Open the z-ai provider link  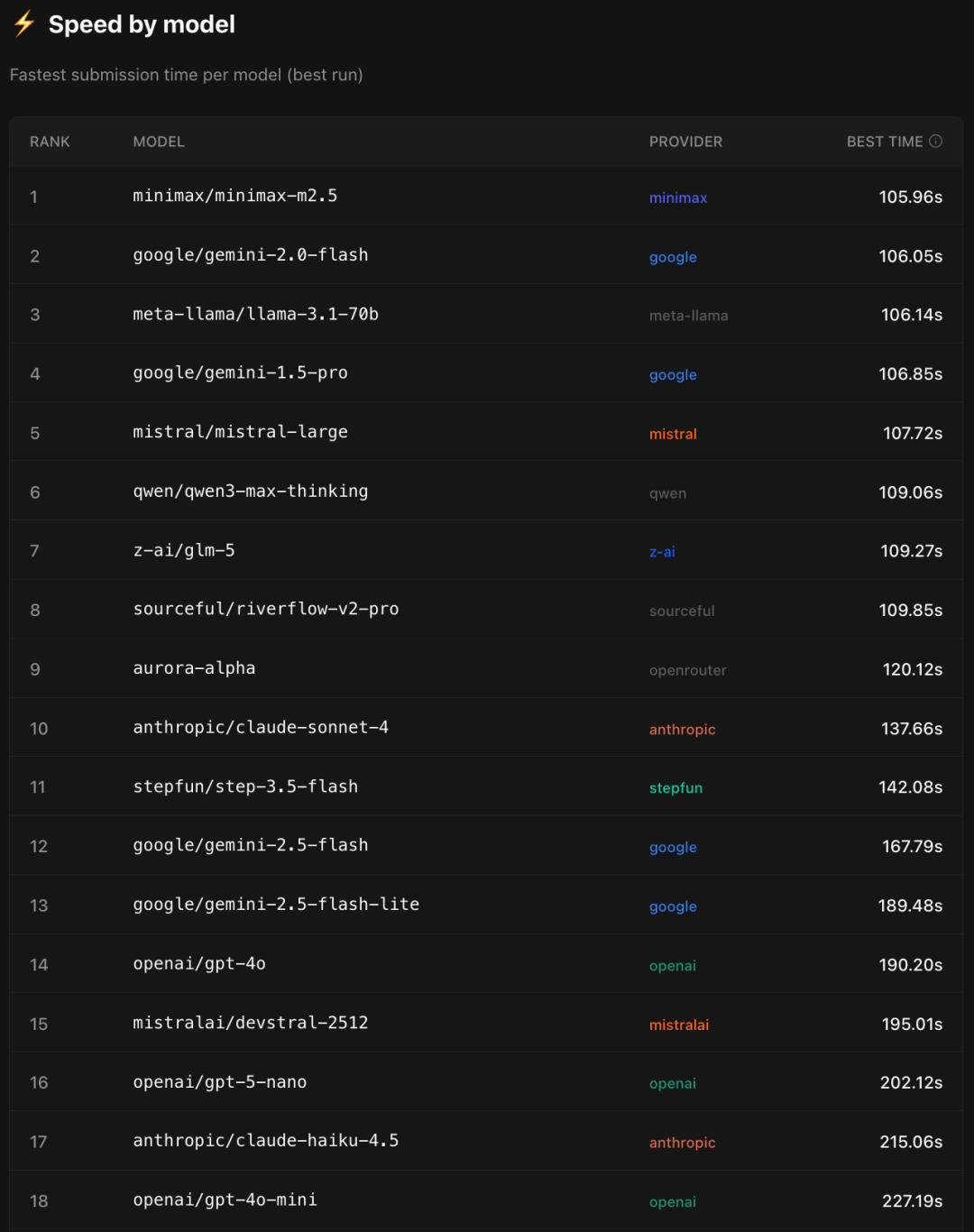point(662,551)
